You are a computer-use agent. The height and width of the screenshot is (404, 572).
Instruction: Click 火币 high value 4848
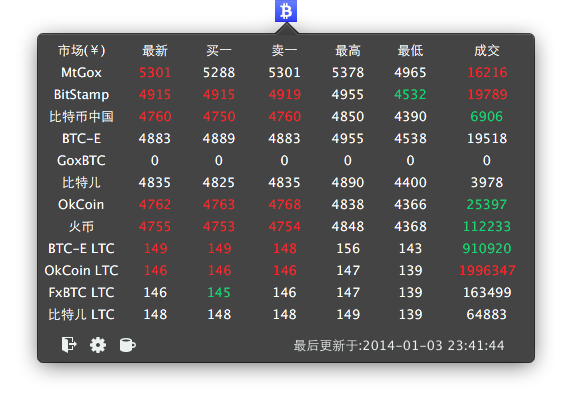[348, 227]
